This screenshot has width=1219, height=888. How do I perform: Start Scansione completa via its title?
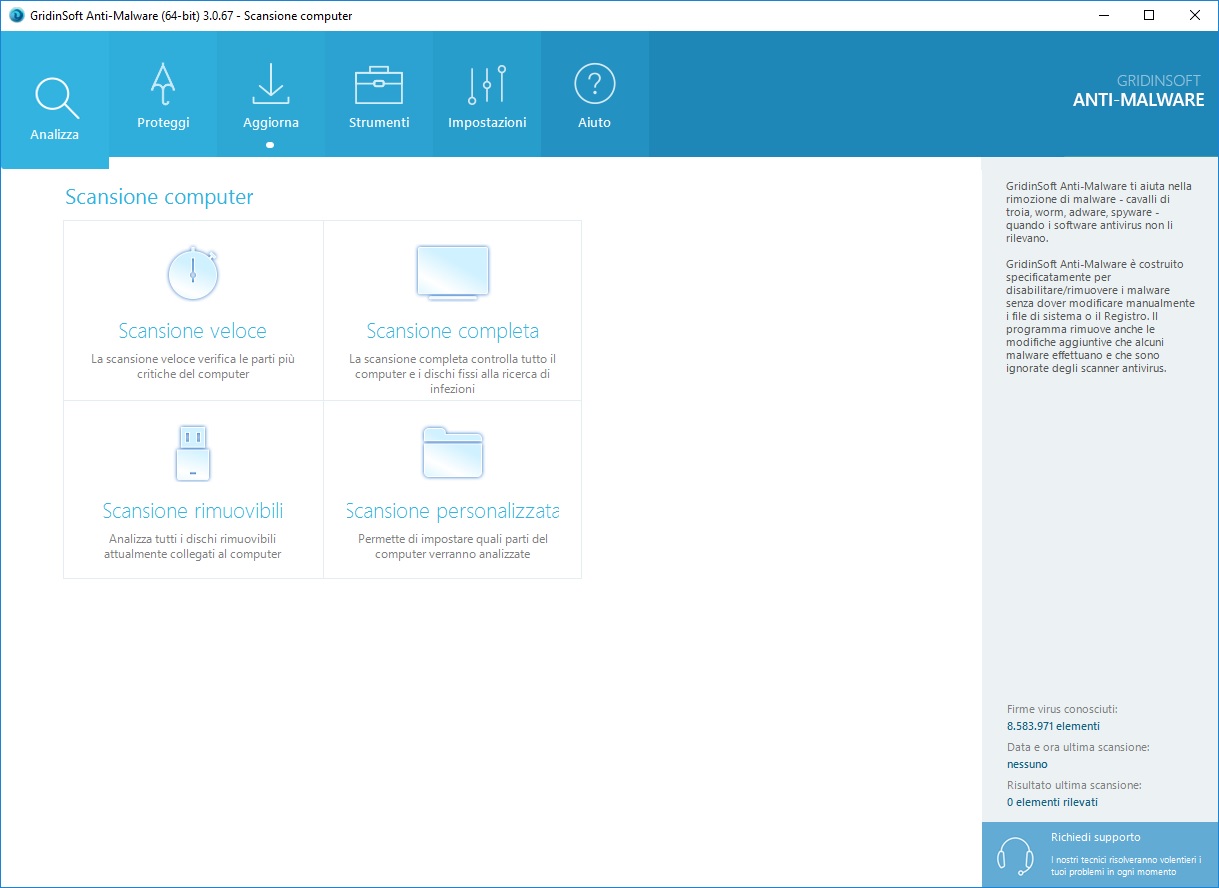point(453,331)
